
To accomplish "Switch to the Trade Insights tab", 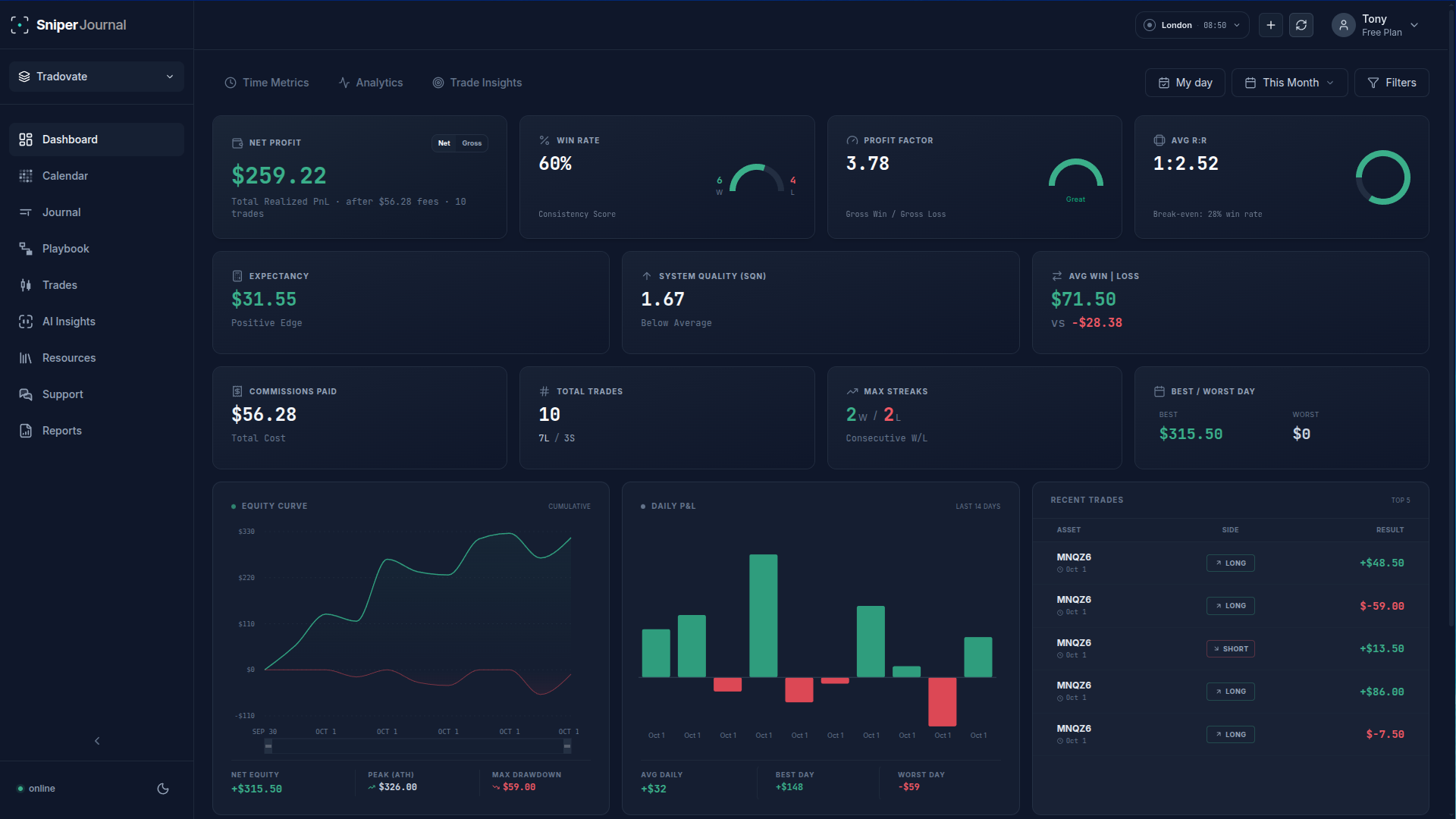I will (x=477, y=83).
